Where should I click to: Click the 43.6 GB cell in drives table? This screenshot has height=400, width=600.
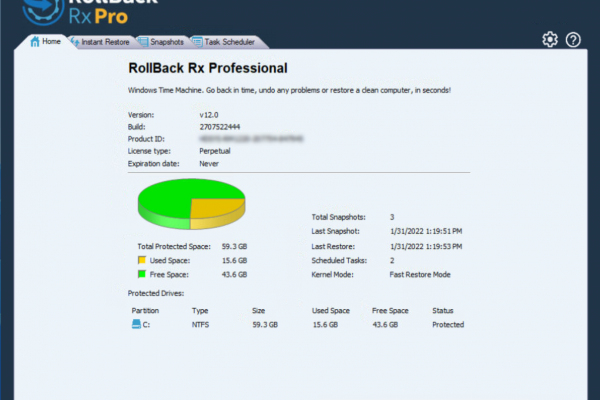coord(385,325)
